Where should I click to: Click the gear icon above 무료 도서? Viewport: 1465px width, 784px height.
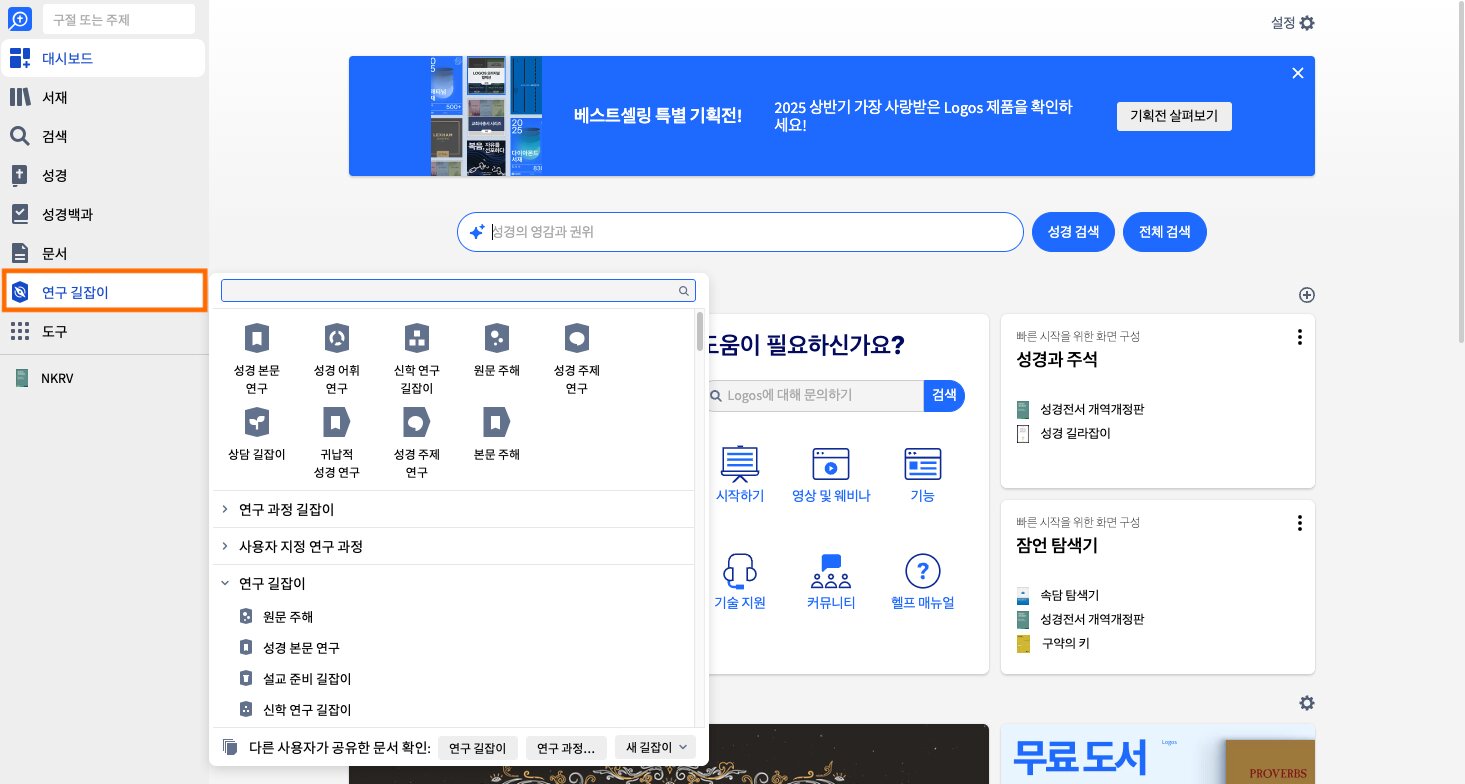1306,704
